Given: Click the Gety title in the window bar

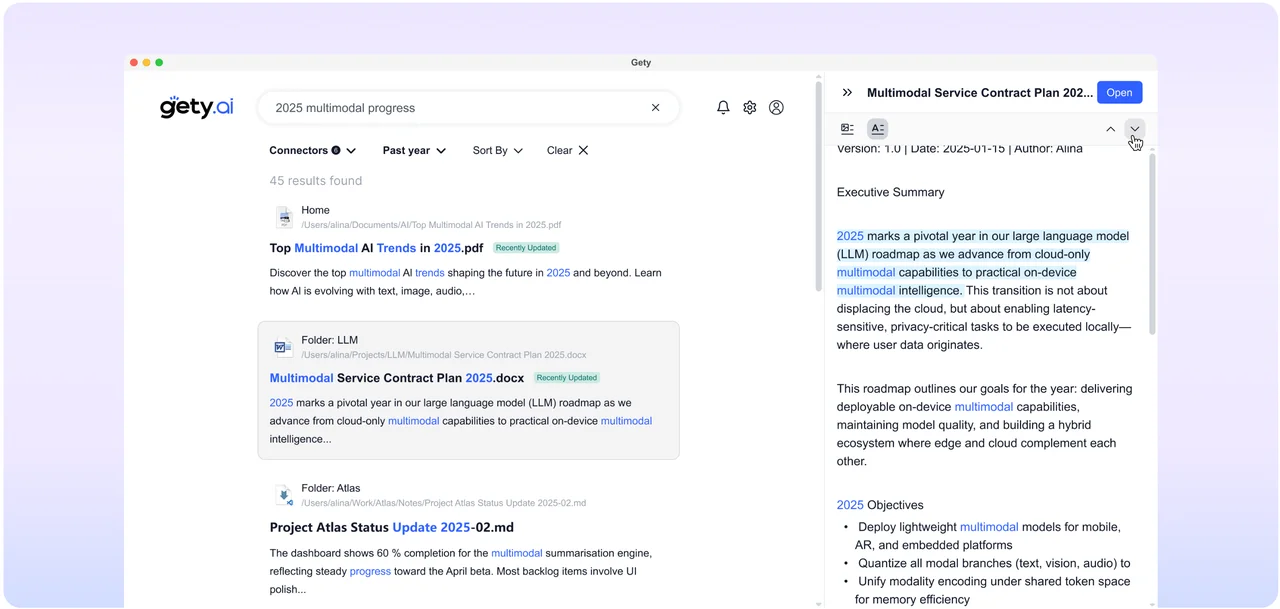Looking at the screenshot, I should [640, 62].
